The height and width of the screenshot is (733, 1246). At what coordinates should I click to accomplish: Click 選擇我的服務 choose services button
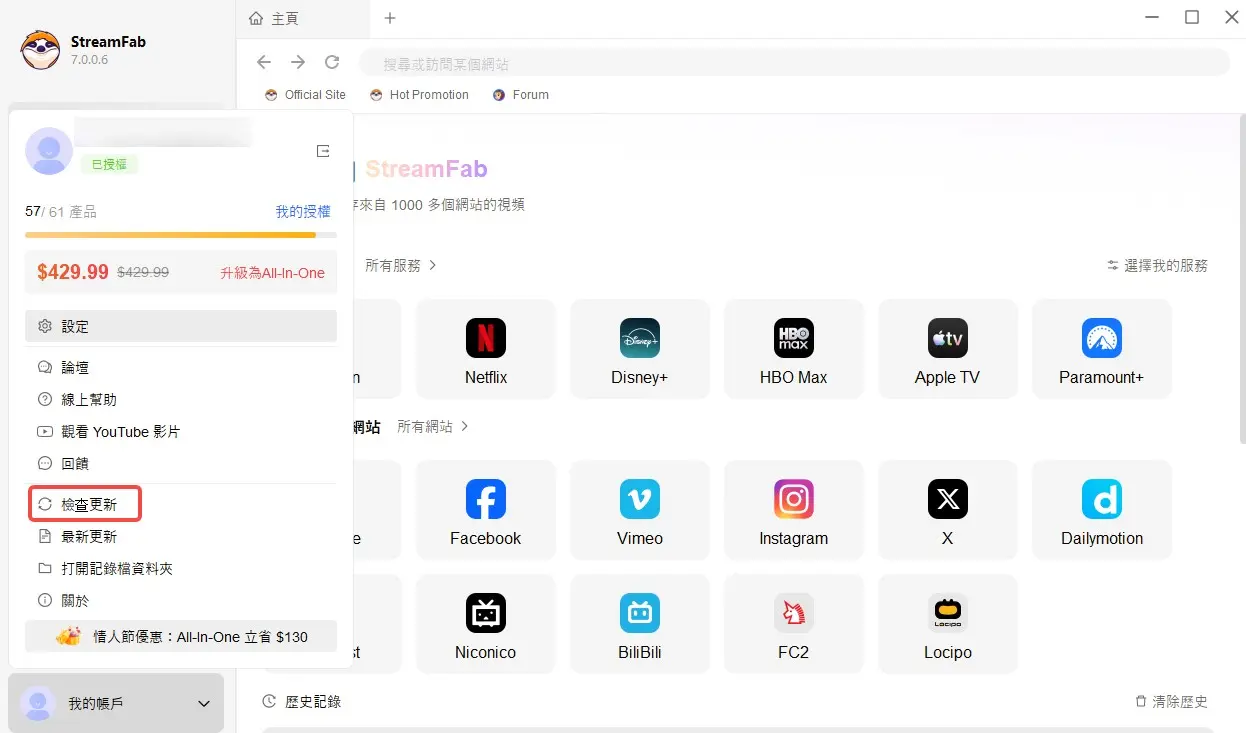1157,265
